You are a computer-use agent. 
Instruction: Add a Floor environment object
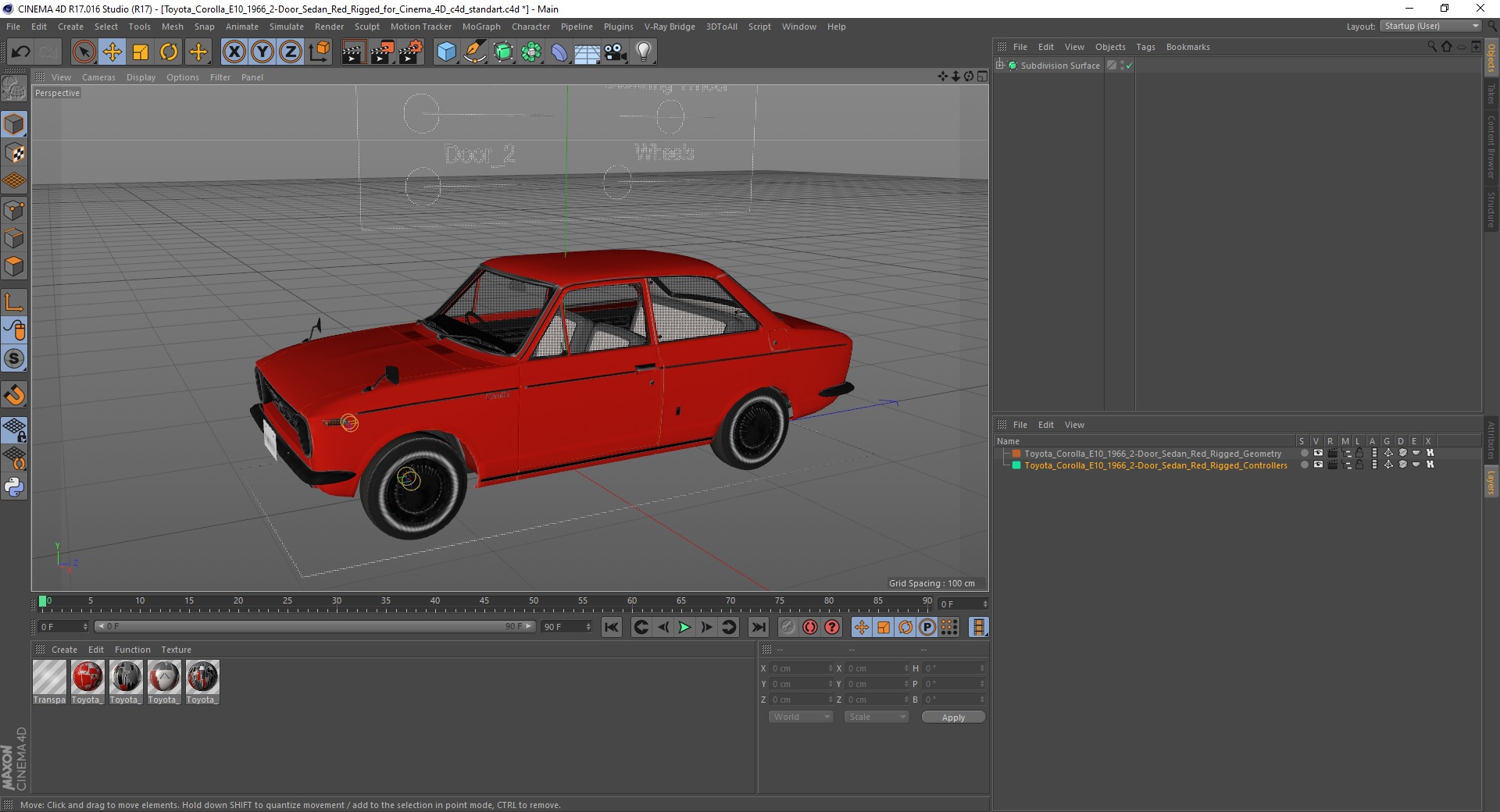587,52
